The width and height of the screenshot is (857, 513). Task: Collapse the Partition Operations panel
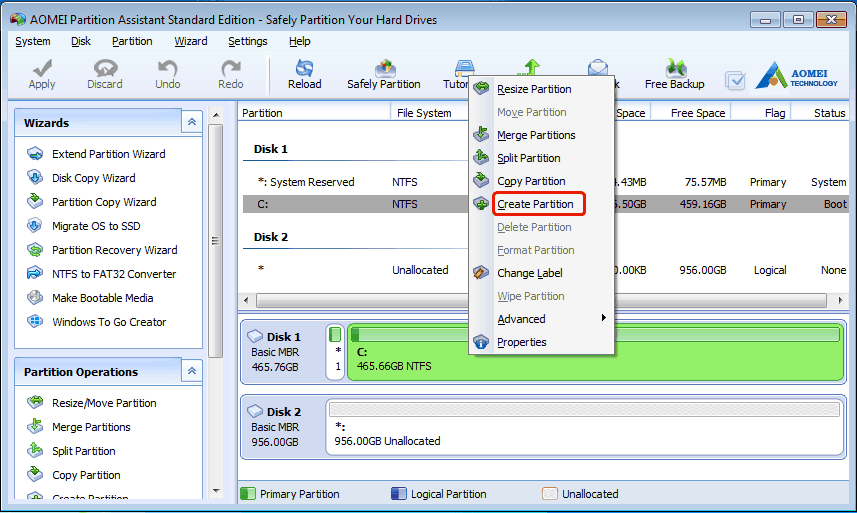[192, 371]
